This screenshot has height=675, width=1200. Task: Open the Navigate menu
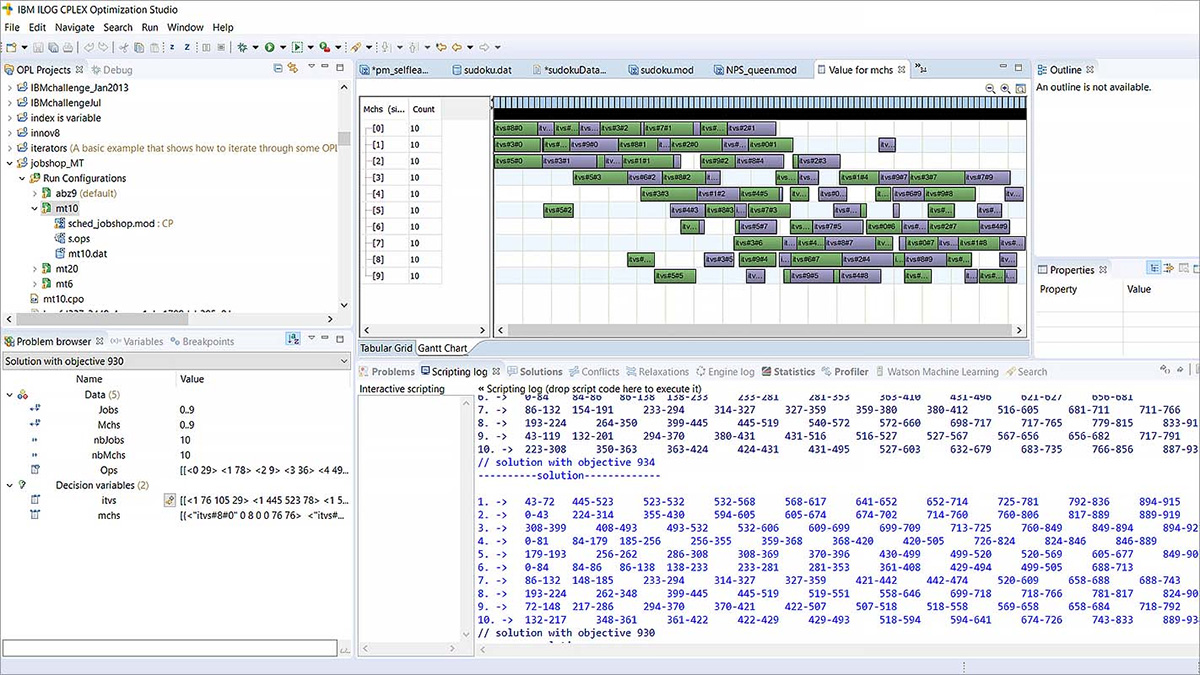(x=74, y=27)
